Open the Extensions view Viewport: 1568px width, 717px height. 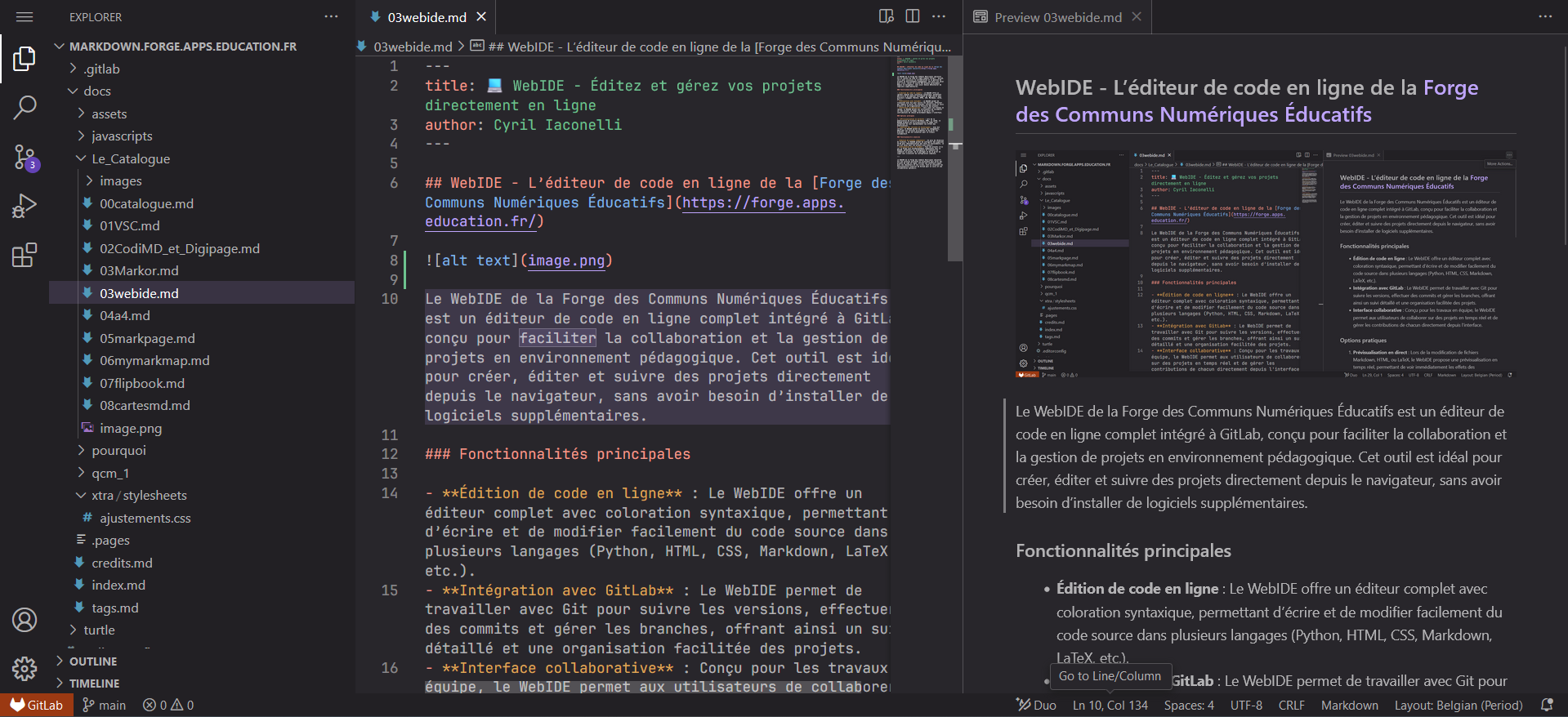click(25, 255)
